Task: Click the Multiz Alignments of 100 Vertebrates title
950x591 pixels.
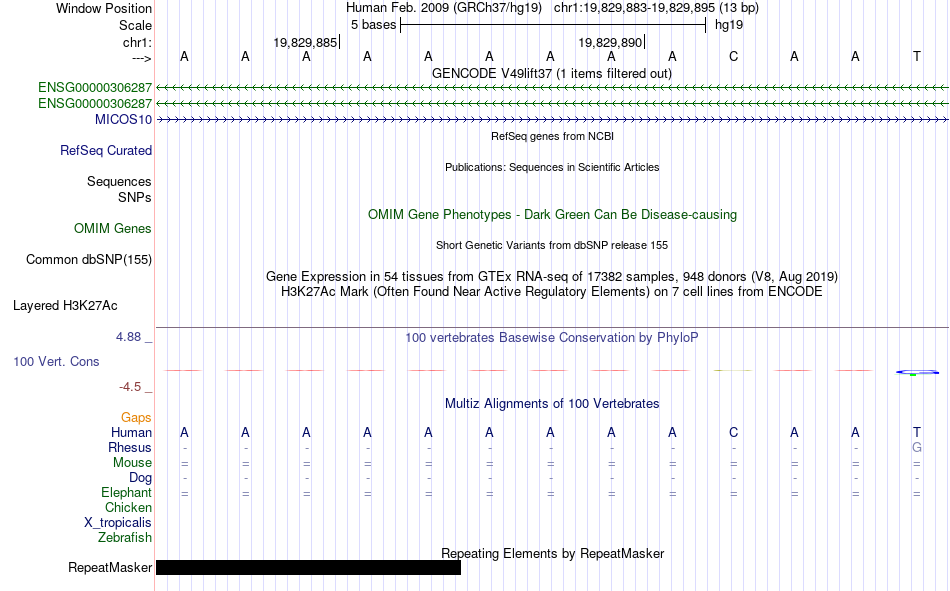Action: tap(552, 404)
